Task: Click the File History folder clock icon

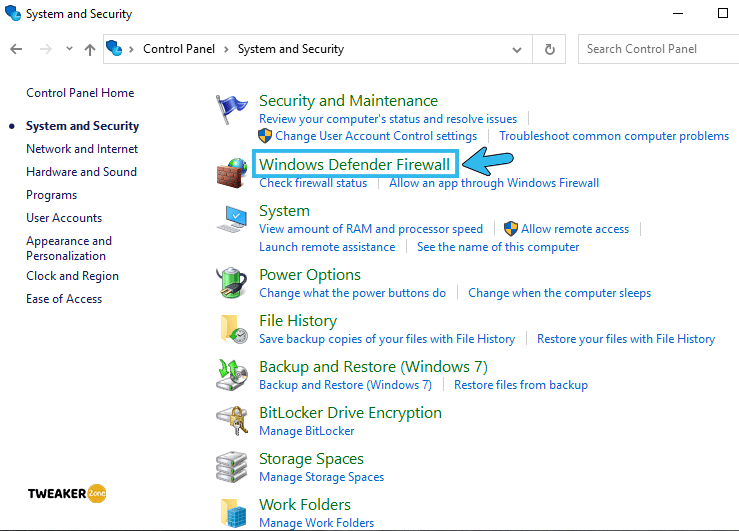Action: coord(233,329)
